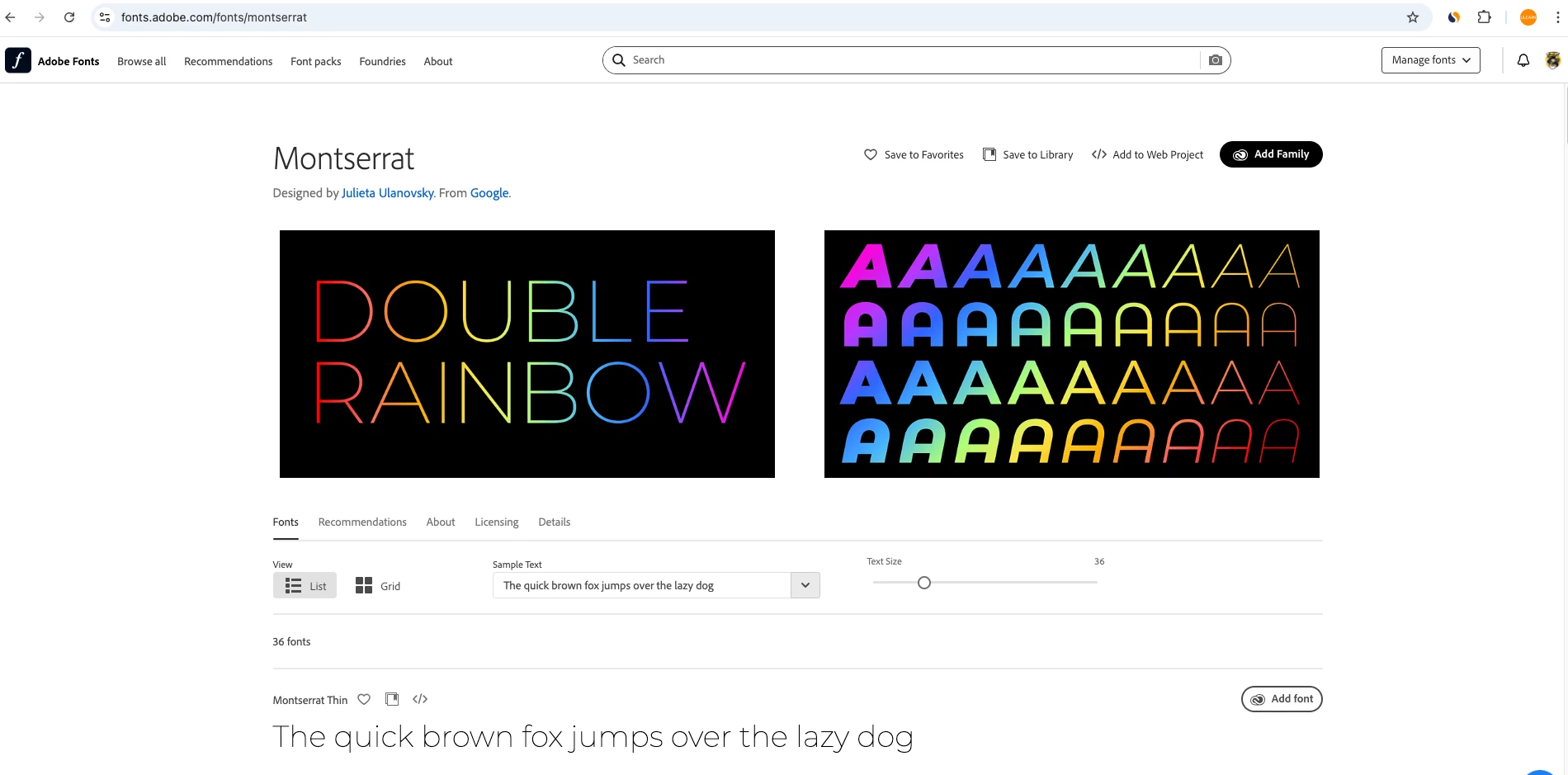The height and width of the screenshot is (775, 1568).
Task: Open browser extensions puzzle icon
Action: [x=1484, y=17]
